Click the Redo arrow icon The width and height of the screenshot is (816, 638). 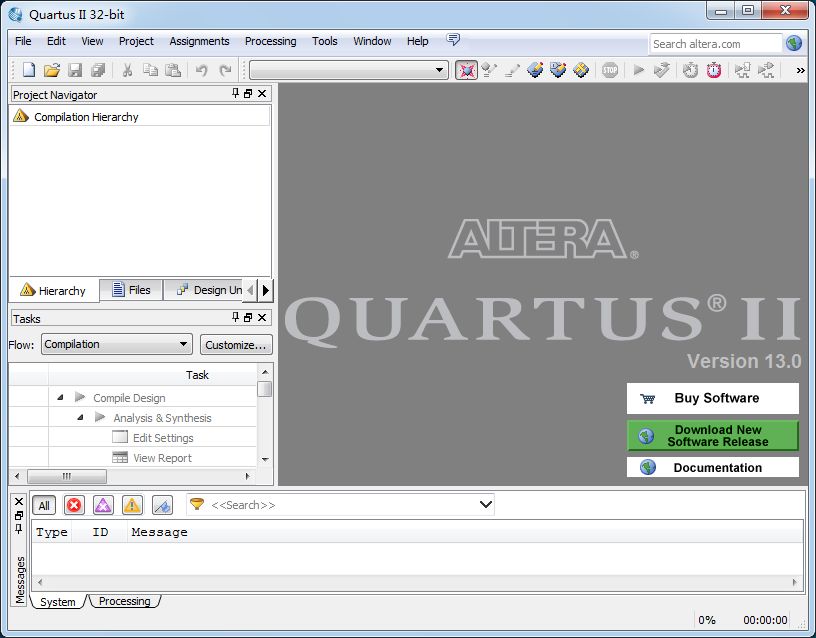pyautogui.click(x=225, y=70)
